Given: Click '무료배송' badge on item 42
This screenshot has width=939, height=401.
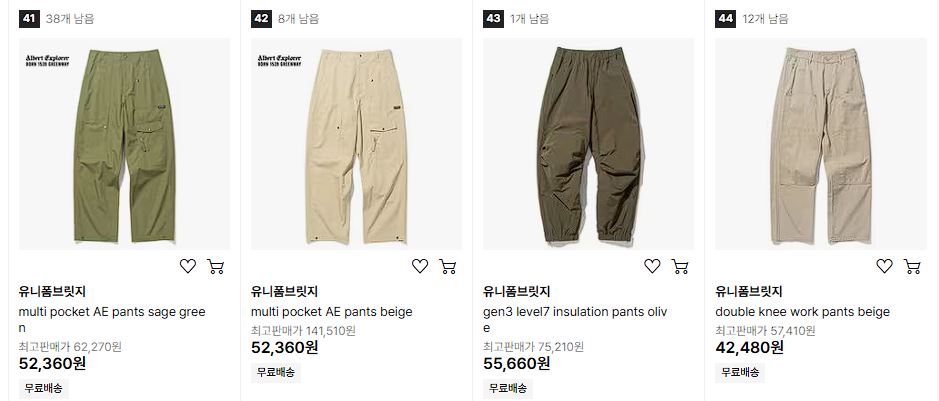Looking at the screenshot, I should [275, 372].
